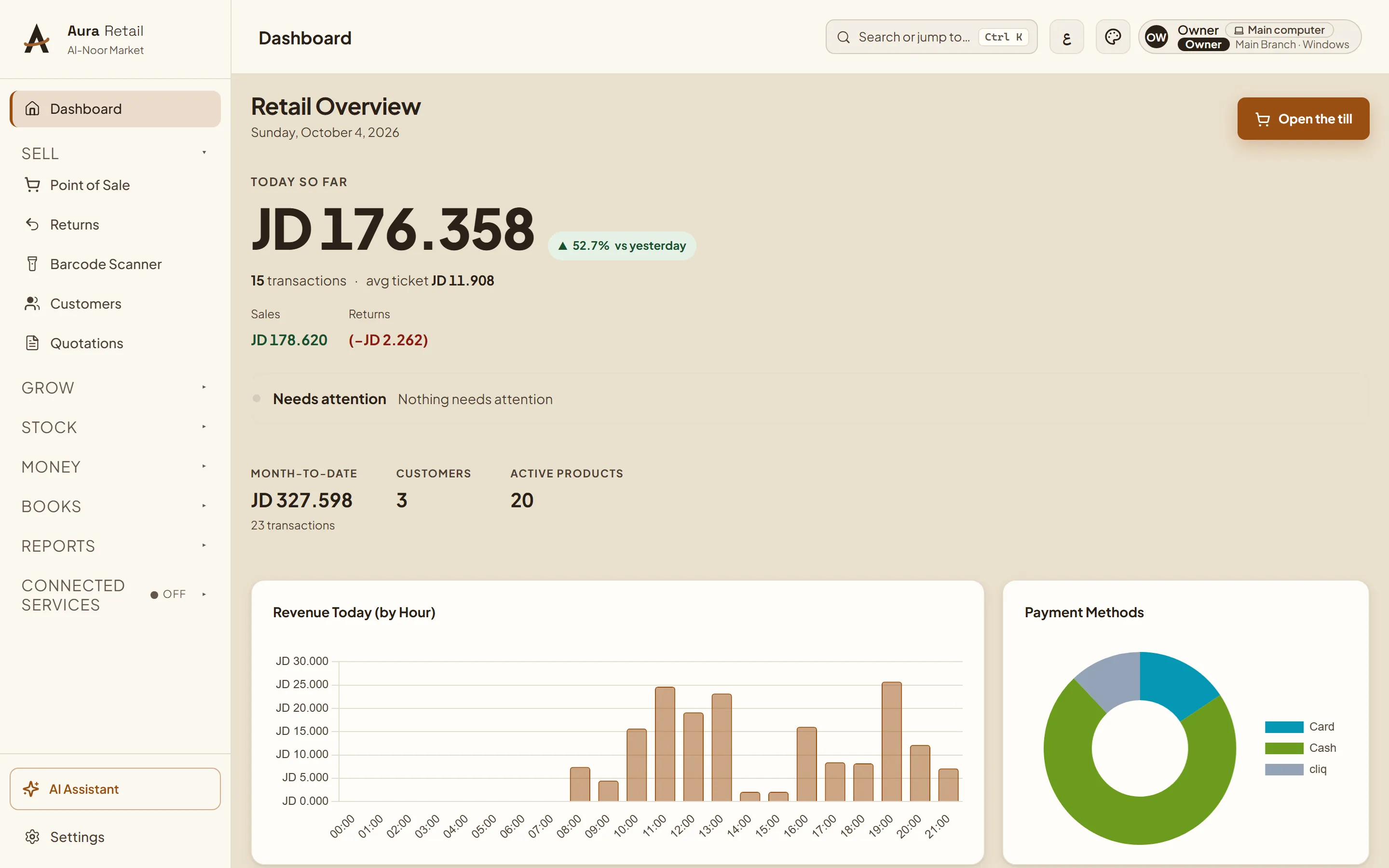Collapse the SELL section arrow
Image resolution: width=1389 pixels, height=868 pixels.
tap(204, 153)
